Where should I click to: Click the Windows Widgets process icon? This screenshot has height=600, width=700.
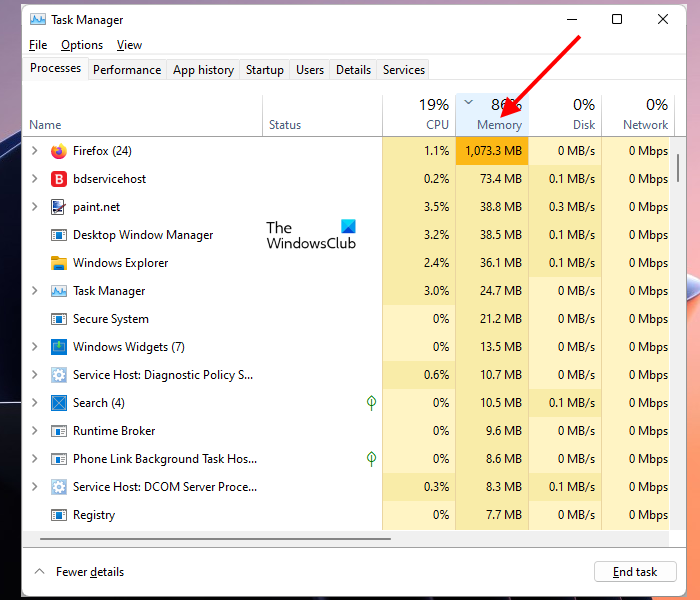tap(59, 347)
